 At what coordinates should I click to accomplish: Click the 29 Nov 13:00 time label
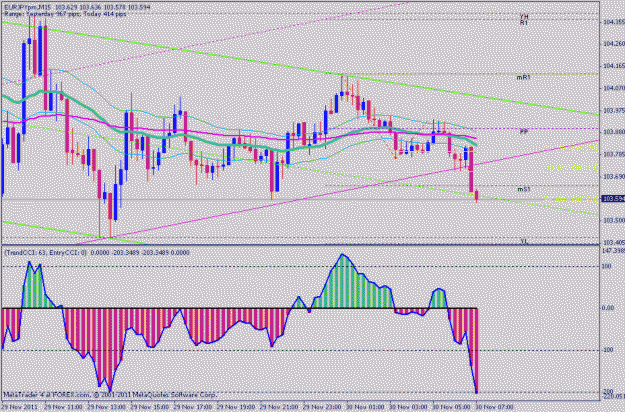point(106,408)
